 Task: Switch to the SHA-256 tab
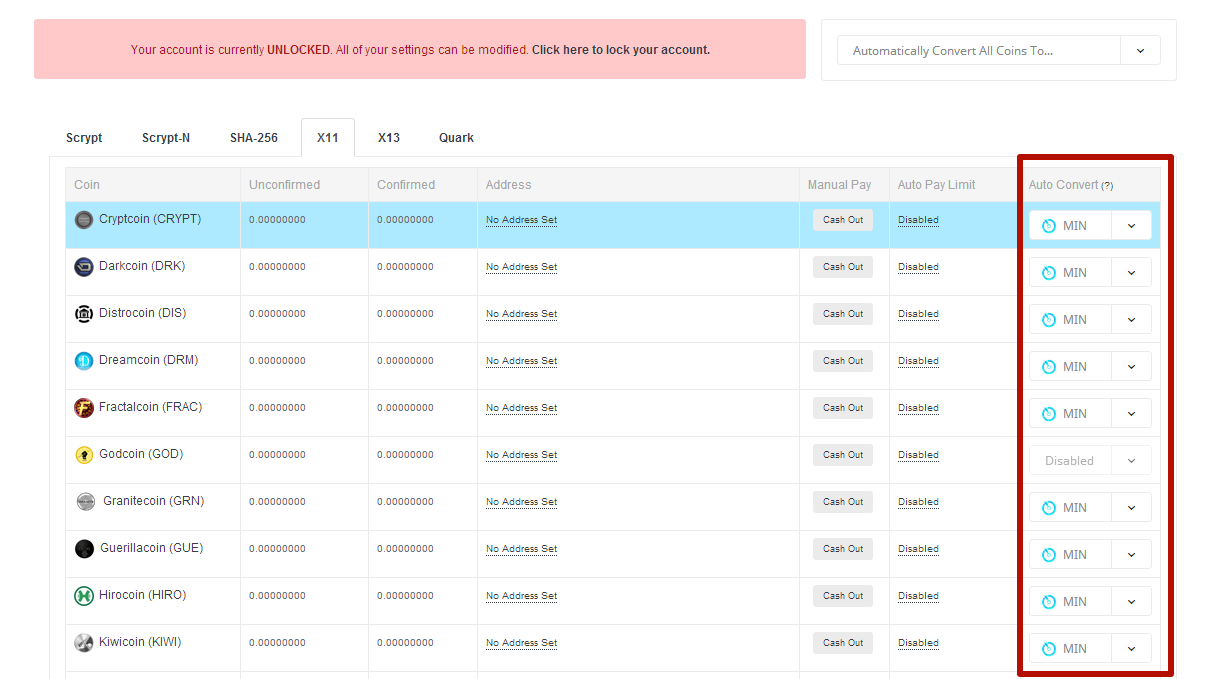pos(254,138)
